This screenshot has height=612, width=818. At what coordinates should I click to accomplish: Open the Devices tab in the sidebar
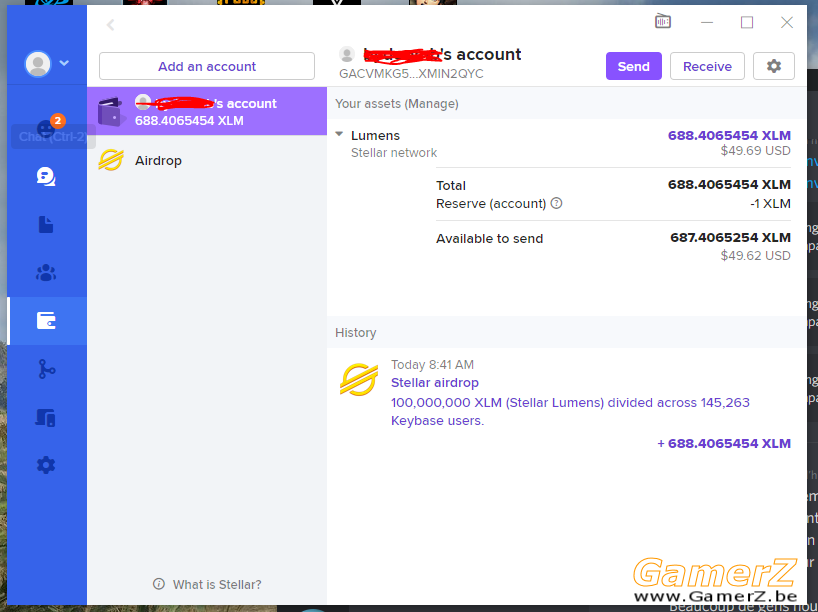45,417
